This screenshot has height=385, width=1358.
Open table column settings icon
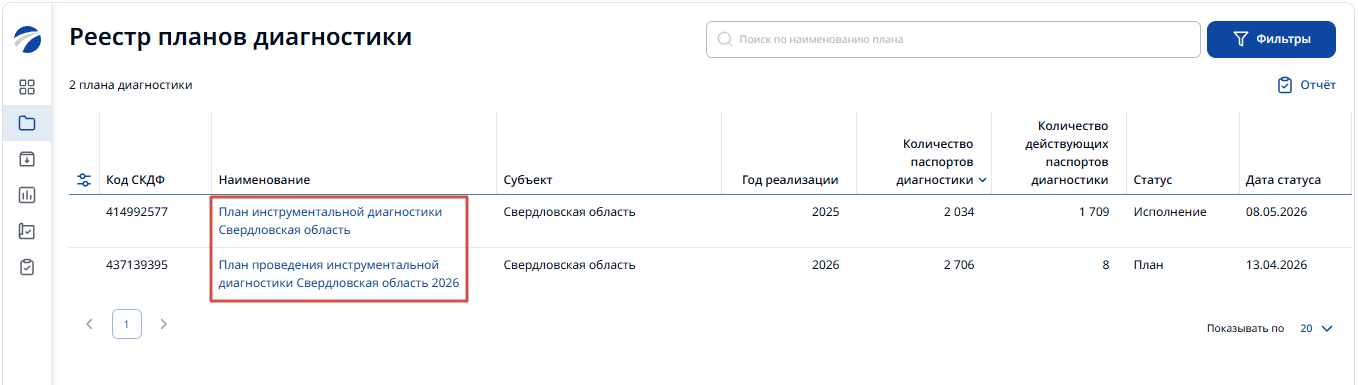(x=84, y=180)
